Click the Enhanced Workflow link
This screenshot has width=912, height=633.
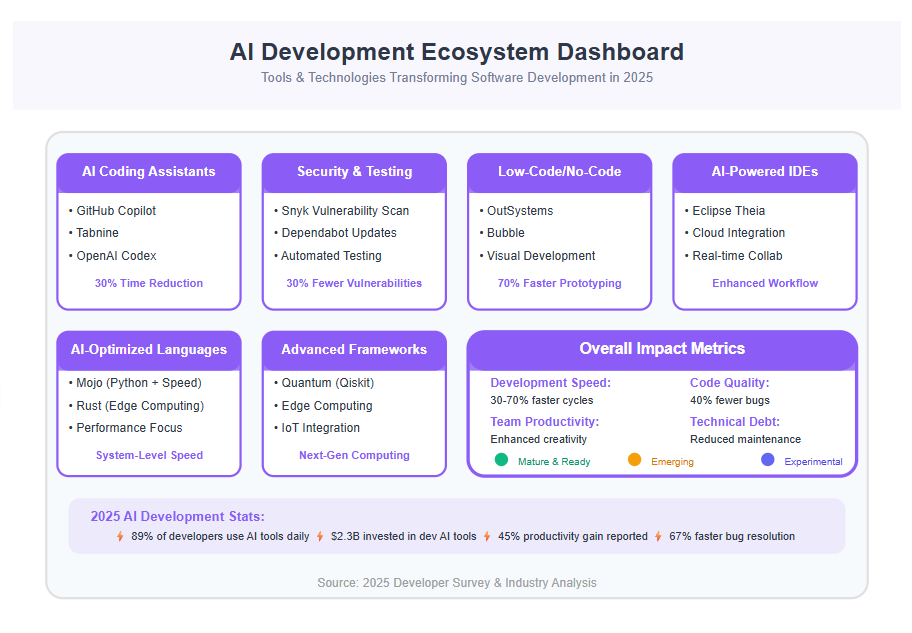(x=765, y=283)
